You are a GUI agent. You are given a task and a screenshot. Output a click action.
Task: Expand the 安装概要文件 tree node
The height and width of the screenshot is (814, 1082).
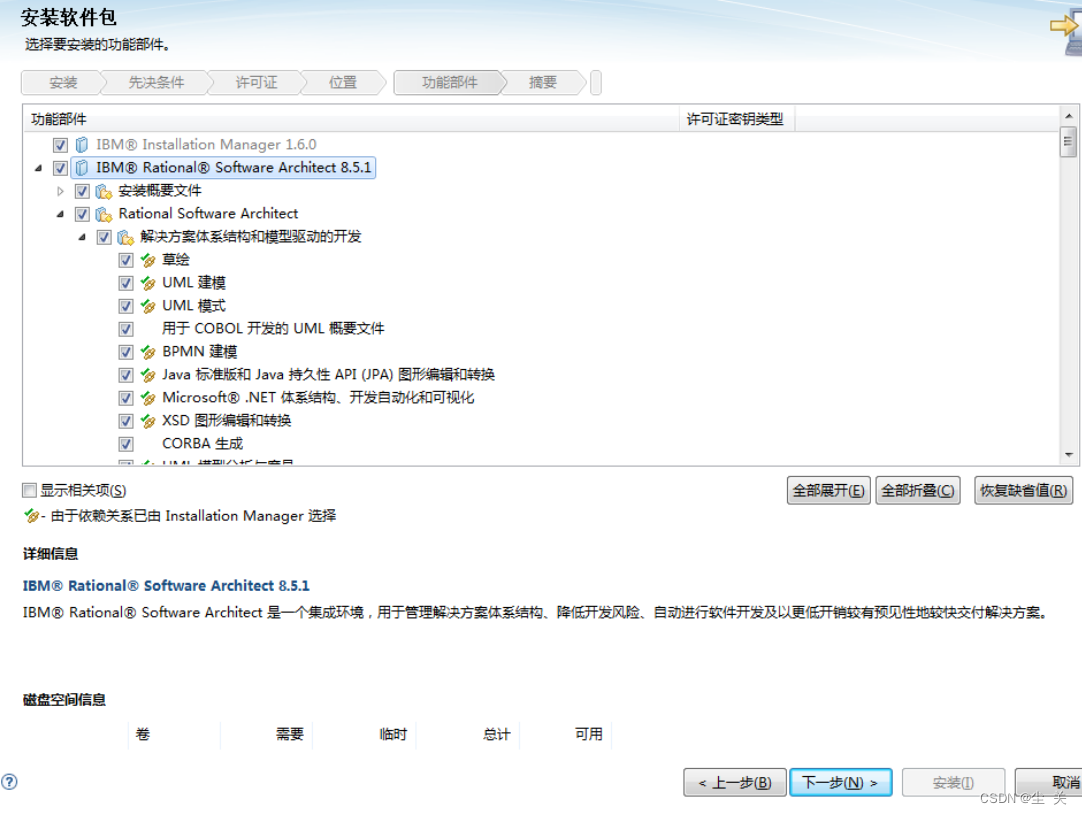[x=60, y=190]
